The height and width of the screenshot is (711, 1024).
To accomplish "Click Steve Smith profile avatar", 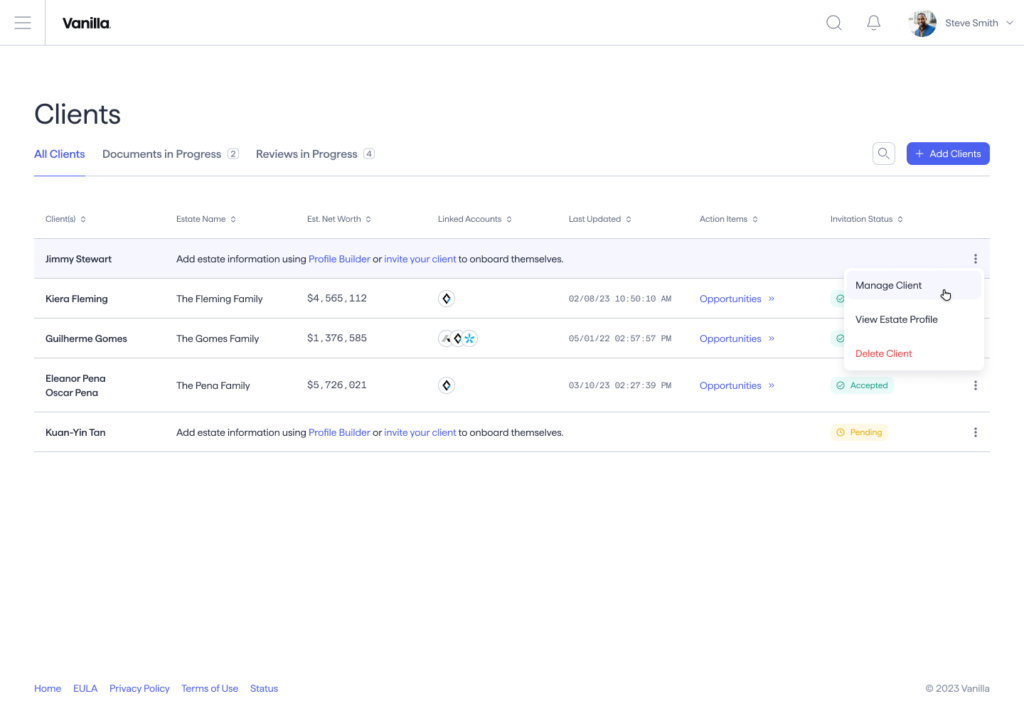I will click(x=922, y=23).
